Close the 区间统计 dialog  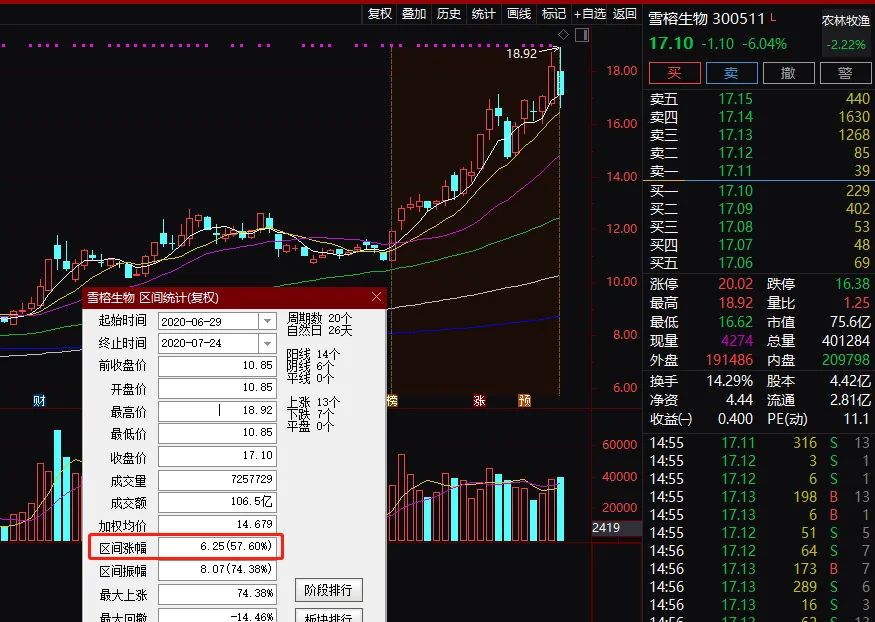[x=376, y=297]
